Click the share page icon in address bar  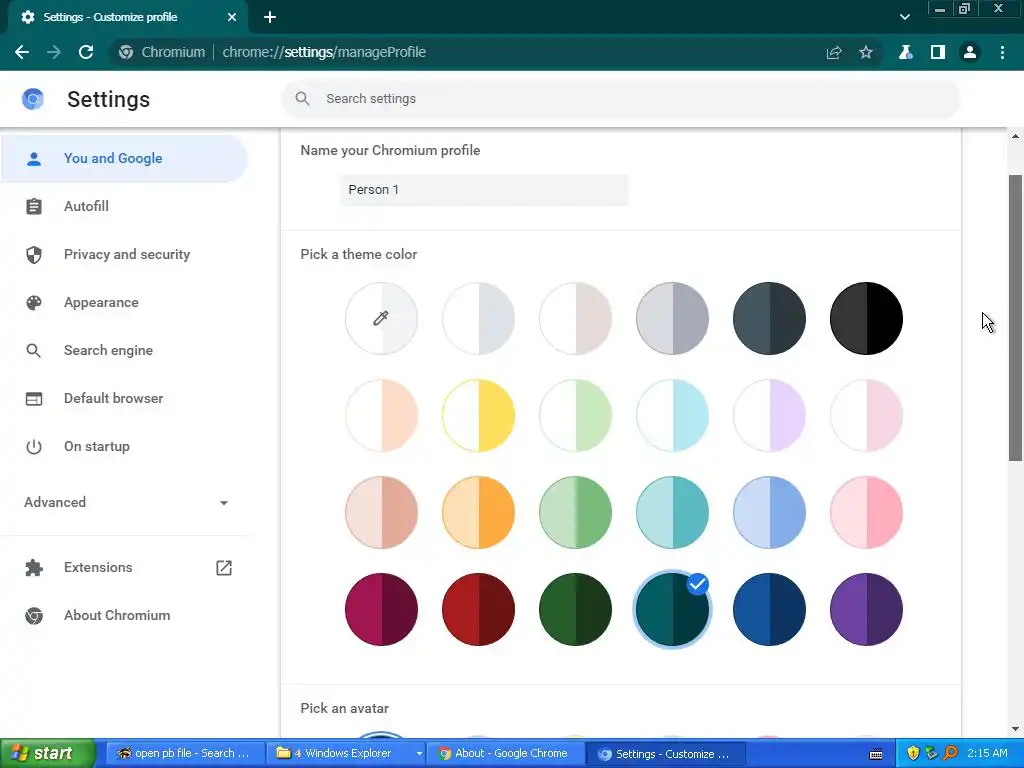point(834,53)
